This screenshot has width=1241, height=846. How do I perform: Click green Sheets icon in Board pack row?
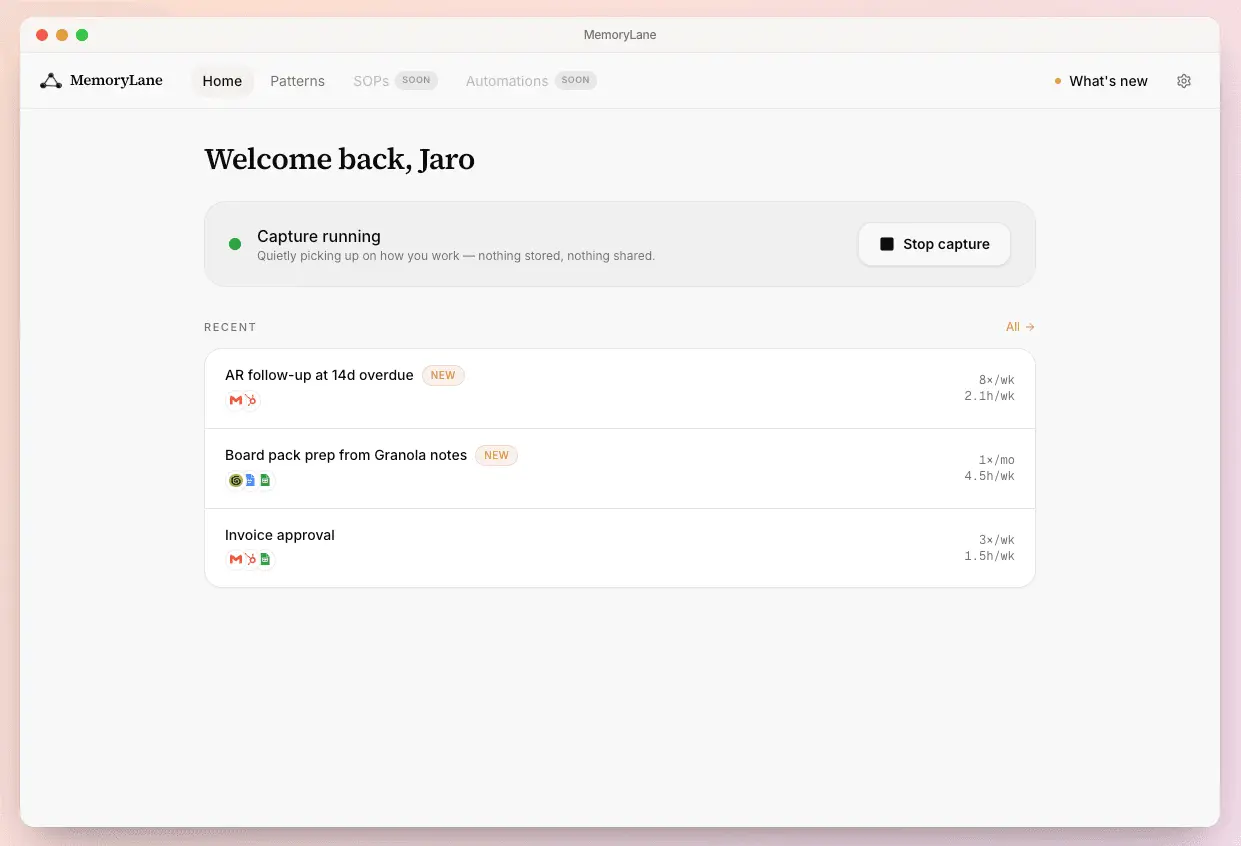[x=265, y=480]
